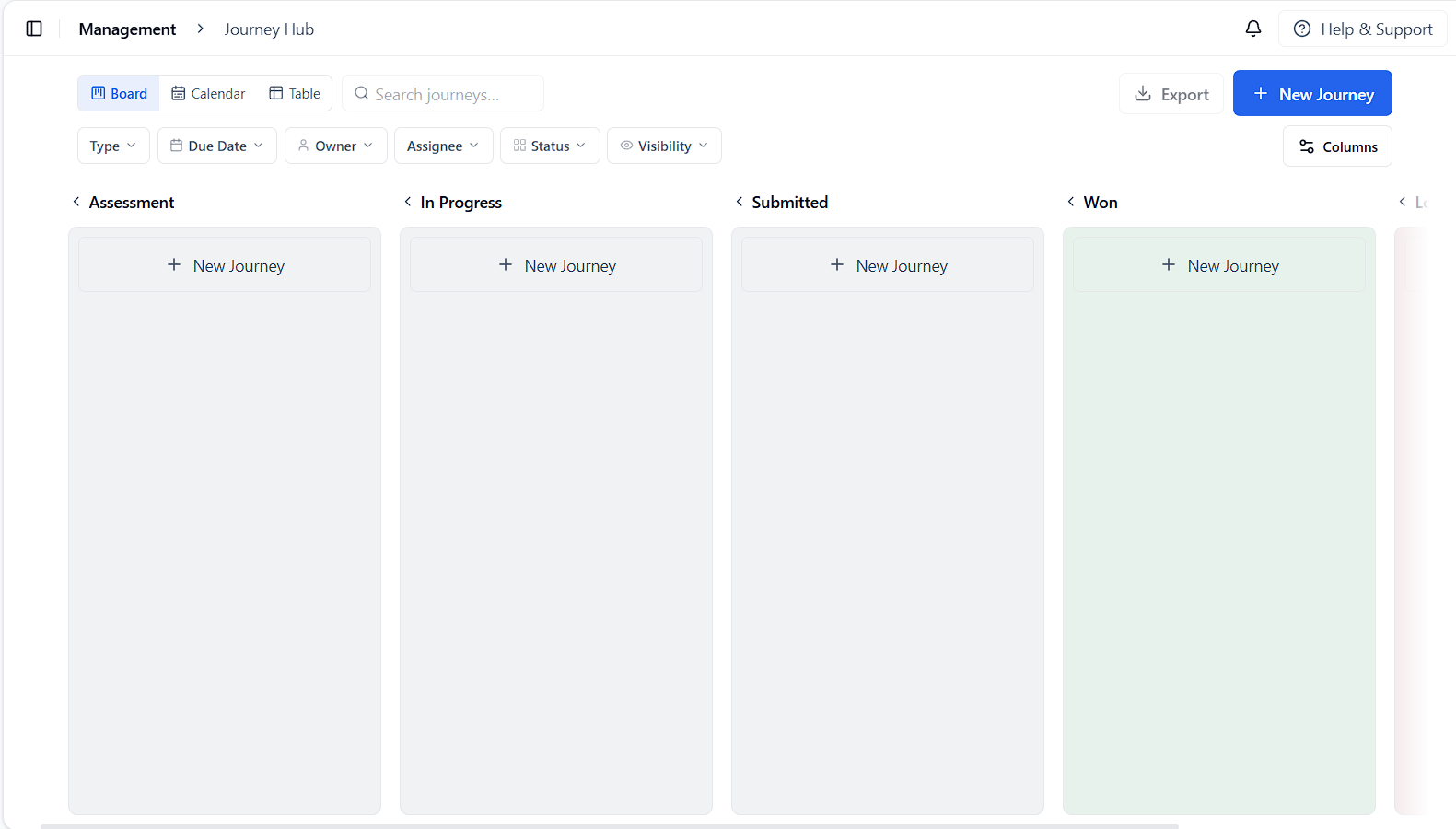Click the horizontal scrollbar at bottom
1456x829 pixels.
pyautogui.click(x=610, y=826)
